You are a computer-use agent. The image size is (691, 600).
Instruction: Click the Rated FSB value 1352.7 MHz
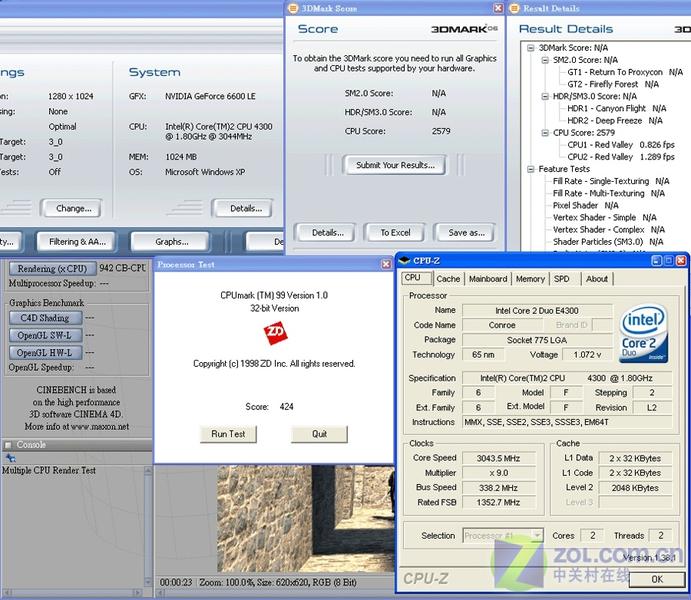[x=498, y=502]
